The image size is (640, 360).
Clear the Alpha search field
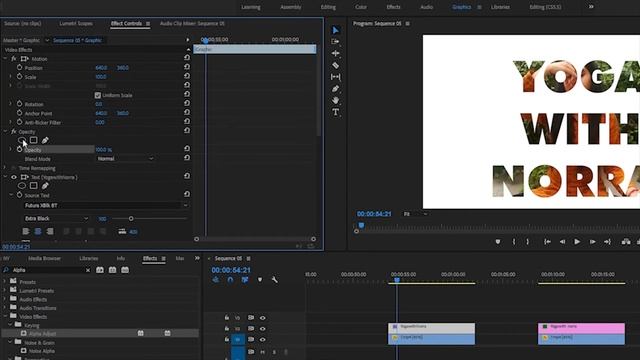(88, 270)
